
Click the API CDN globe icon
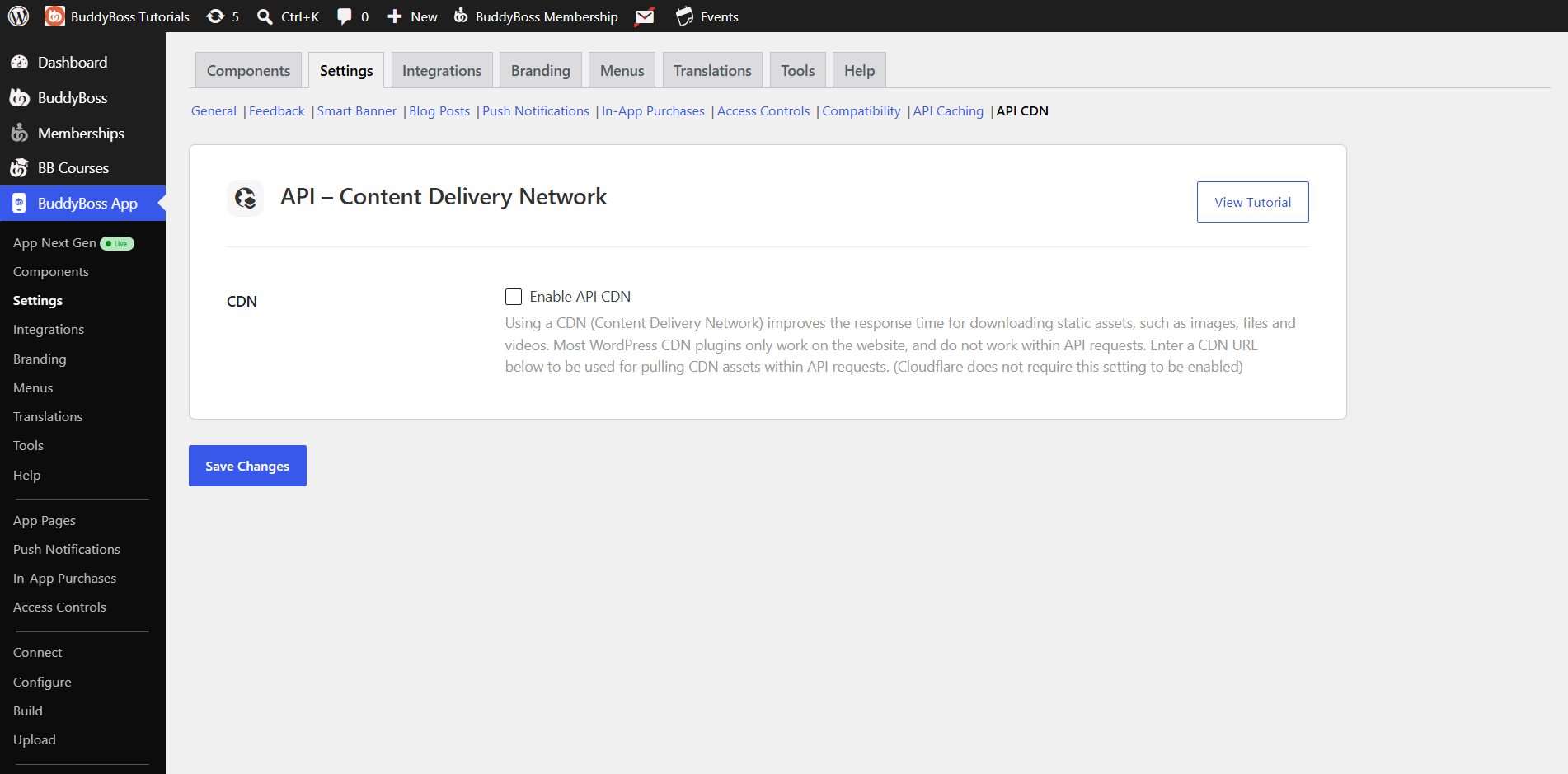click(x=245, y=198)
